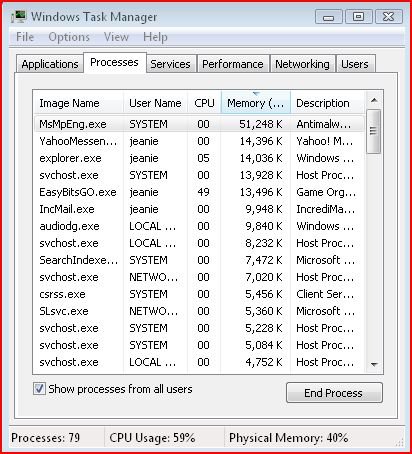Minimize the Task Manager window
This screenshot has width=412, height=454.
328,17
